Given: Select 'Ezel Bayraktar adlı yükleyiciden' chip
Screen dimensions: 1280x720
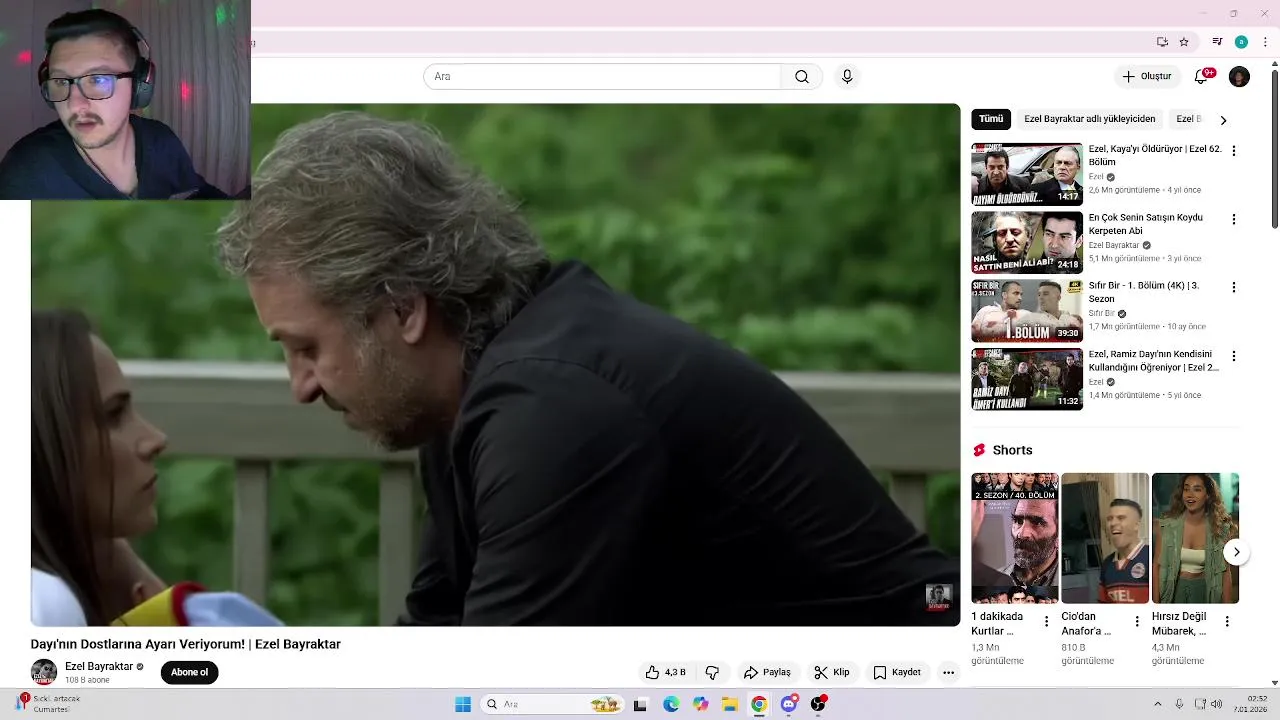Looking at the screenshot, I should [1089, 119].
